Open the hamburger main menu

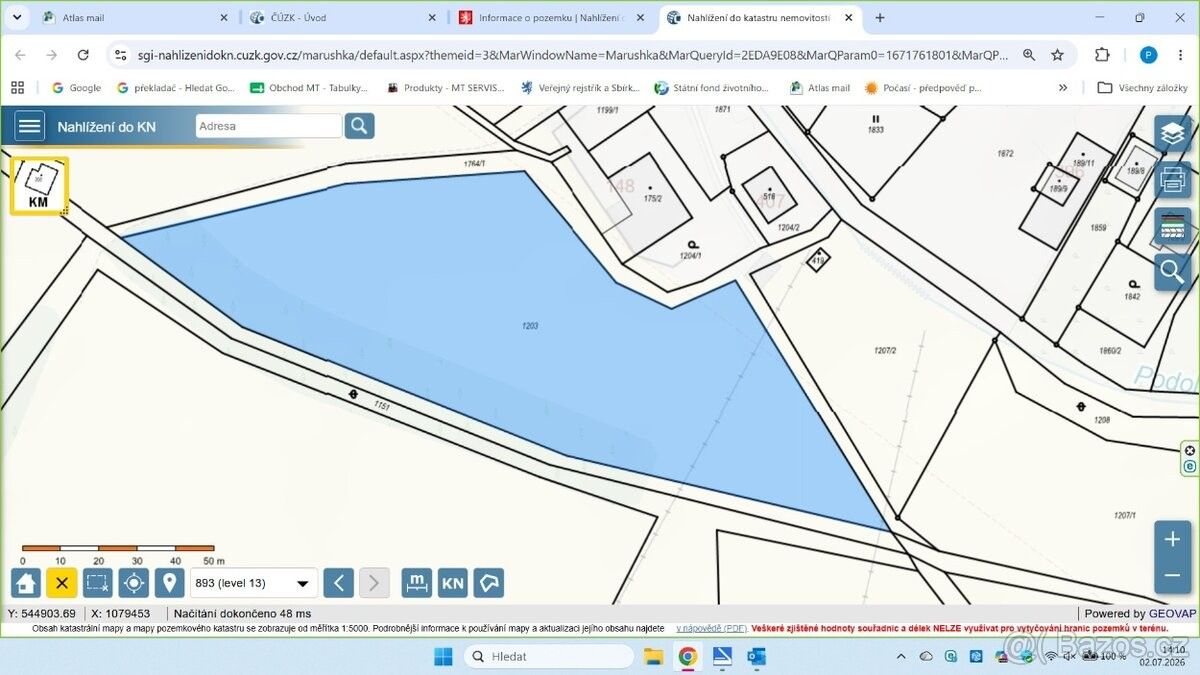point(30,126)
